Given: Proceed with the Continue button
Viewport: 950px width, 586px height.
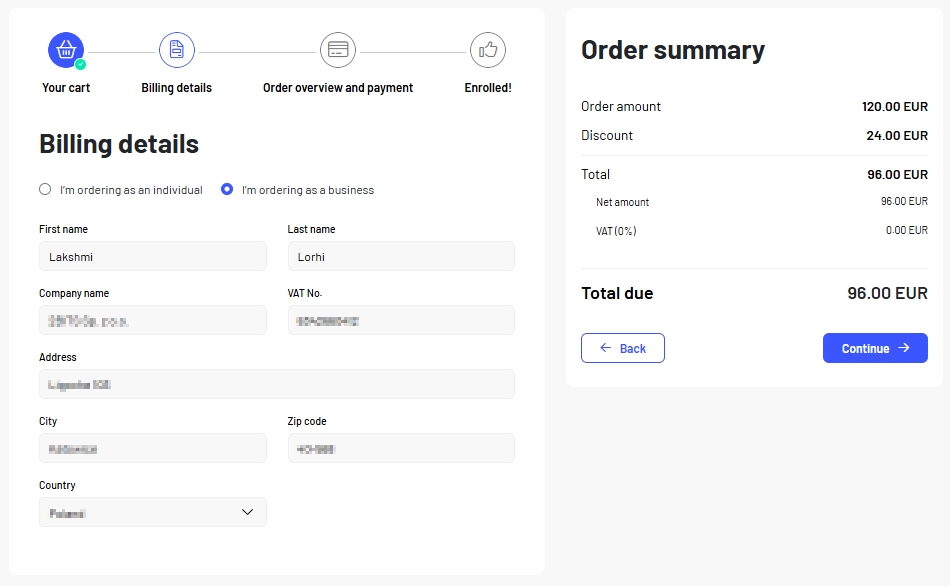Looking at the screenshot, I should (875, 348).
